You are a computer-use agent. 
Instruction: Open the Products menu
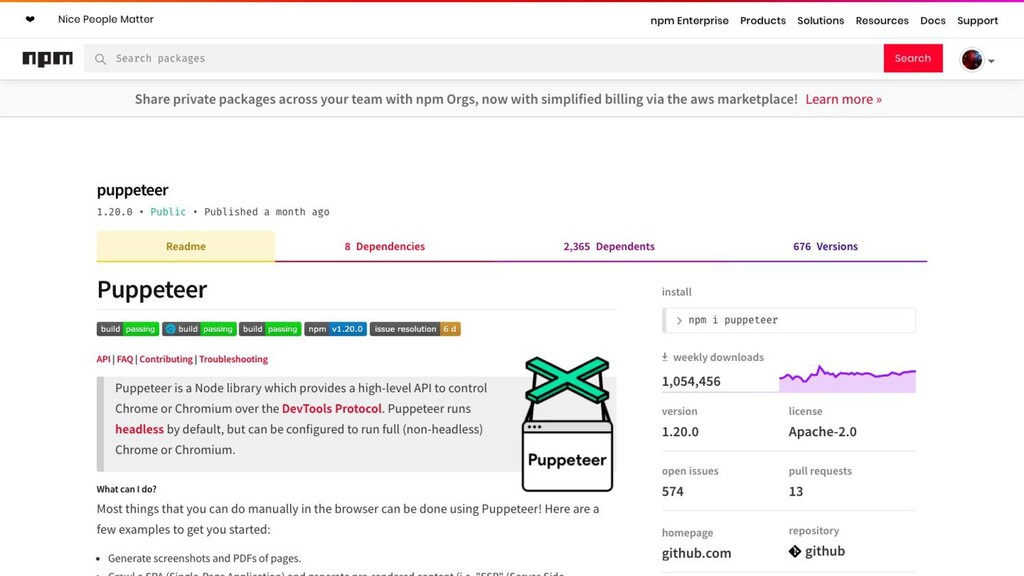pyautogui.click(x=763, y=20)
